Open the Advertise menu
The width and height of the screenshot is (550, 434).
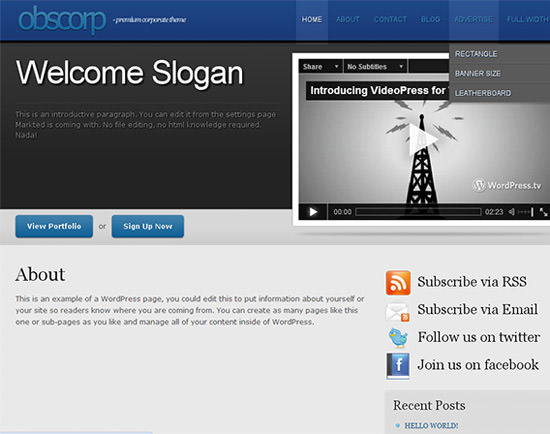[474, 20]
